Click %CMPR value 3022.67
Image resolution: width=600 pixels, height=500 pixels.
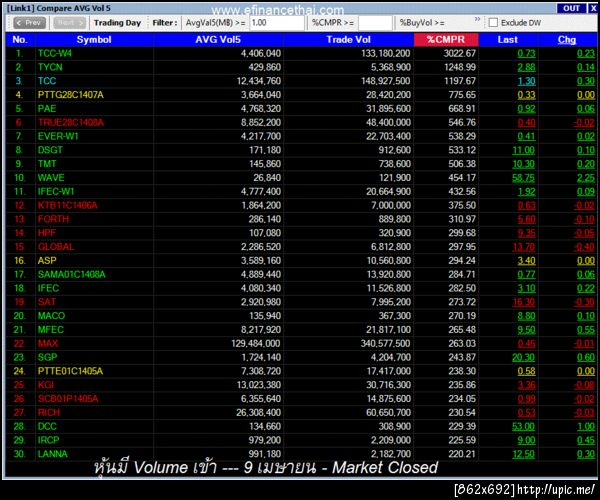click(x=460, y=54)
